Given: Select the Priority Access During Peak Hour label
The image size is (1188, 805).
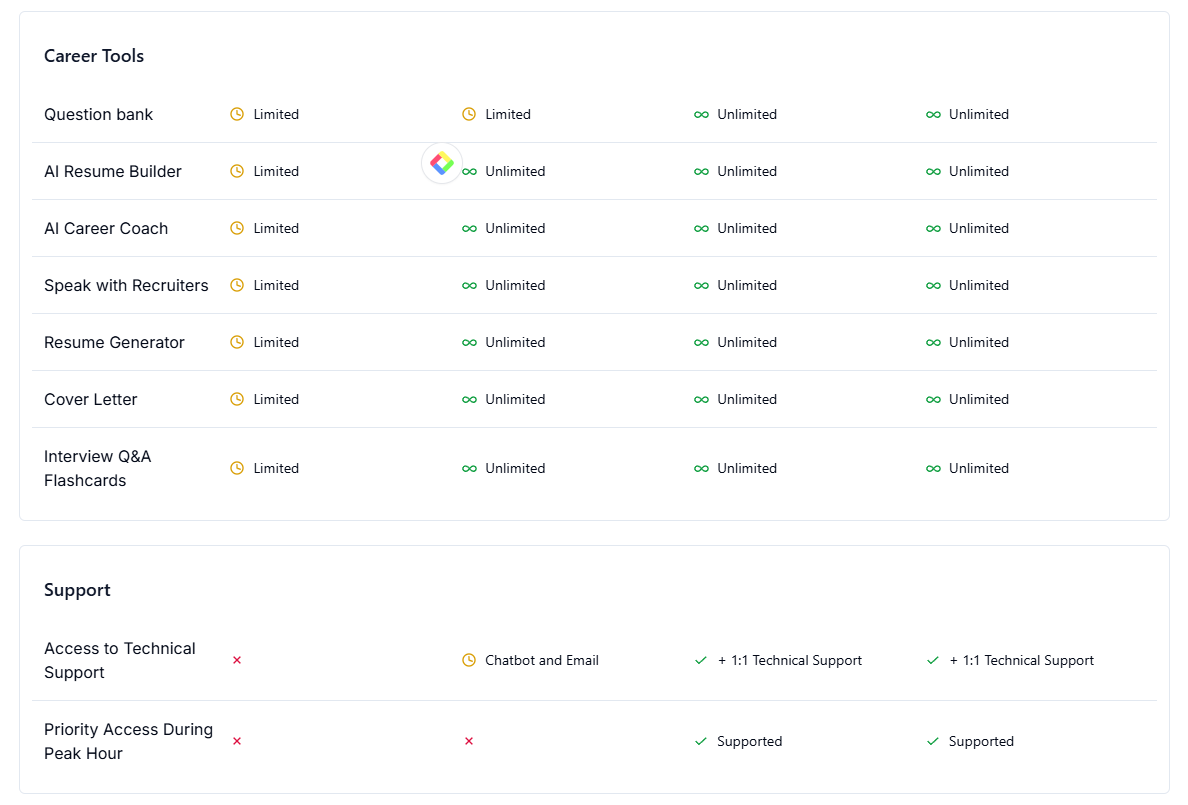Looking at the screenshot, I should [128, 741].
